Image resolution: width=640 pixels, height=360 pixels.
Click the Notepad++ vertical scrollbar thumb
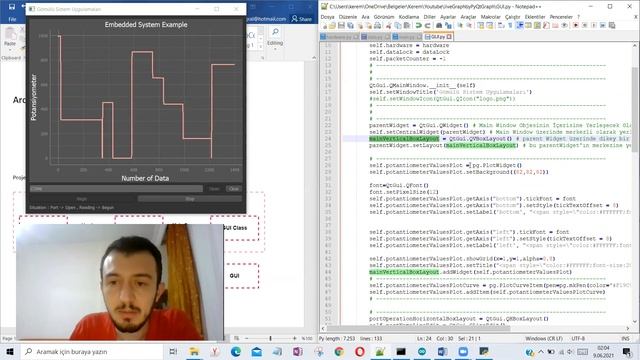point(636,110)
